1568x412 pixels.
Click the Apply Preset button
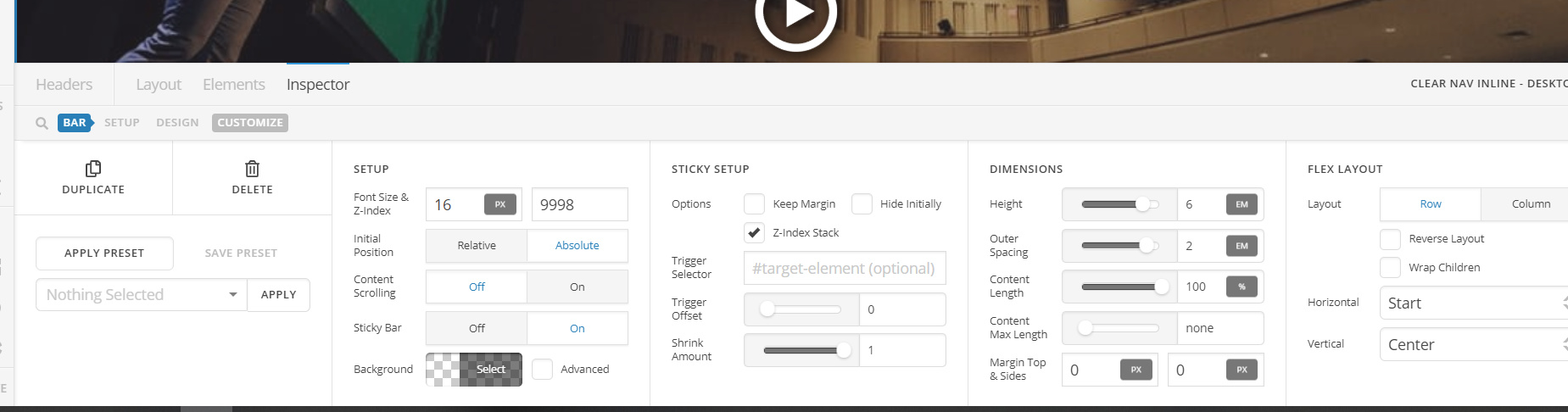coord(104,253)
